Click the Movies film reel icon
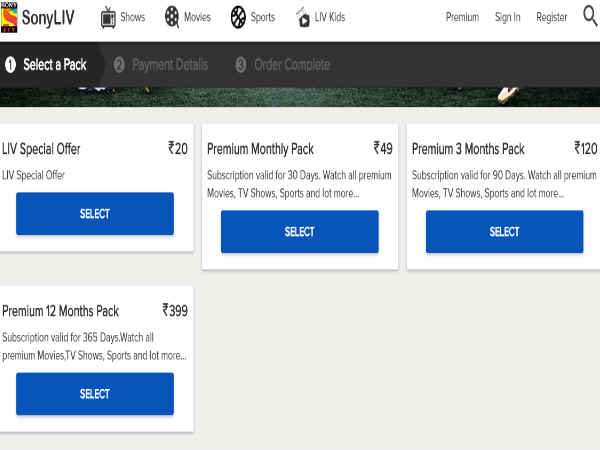The width and height of the screenshot is (600, 450). pyautogui.click(x=172, y=17)
